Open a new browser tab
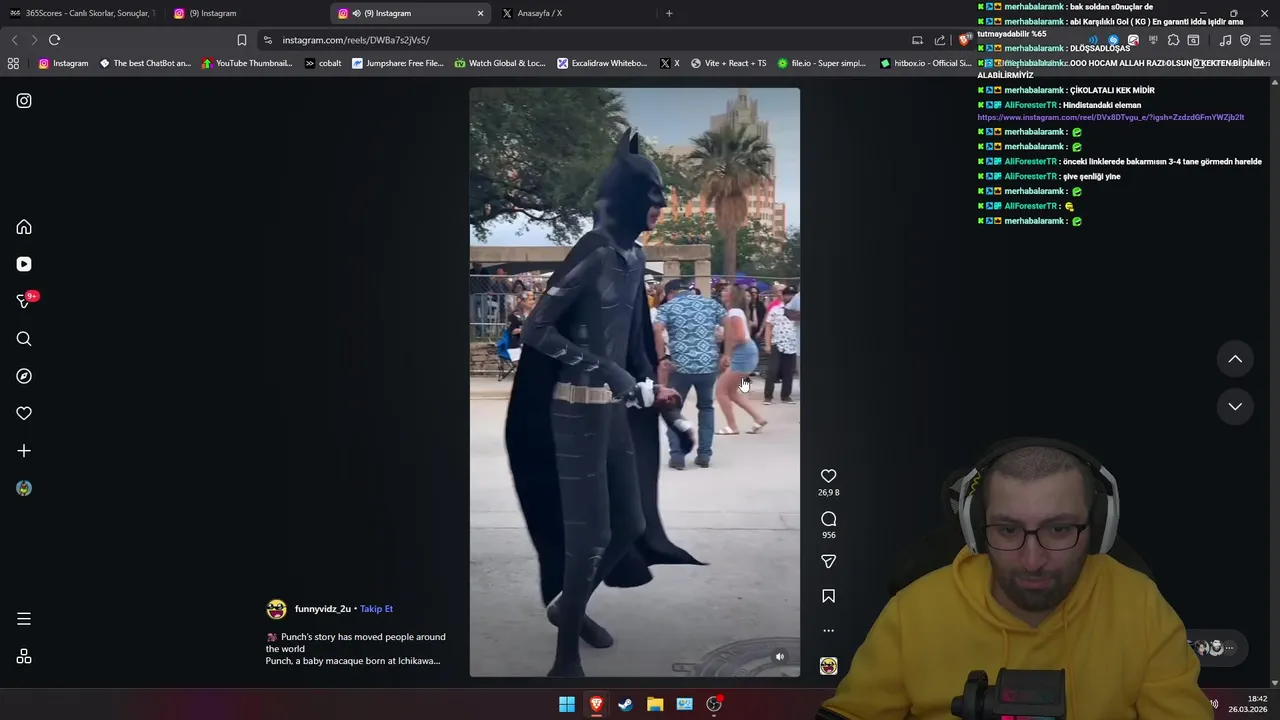 (x=669, y=13)
